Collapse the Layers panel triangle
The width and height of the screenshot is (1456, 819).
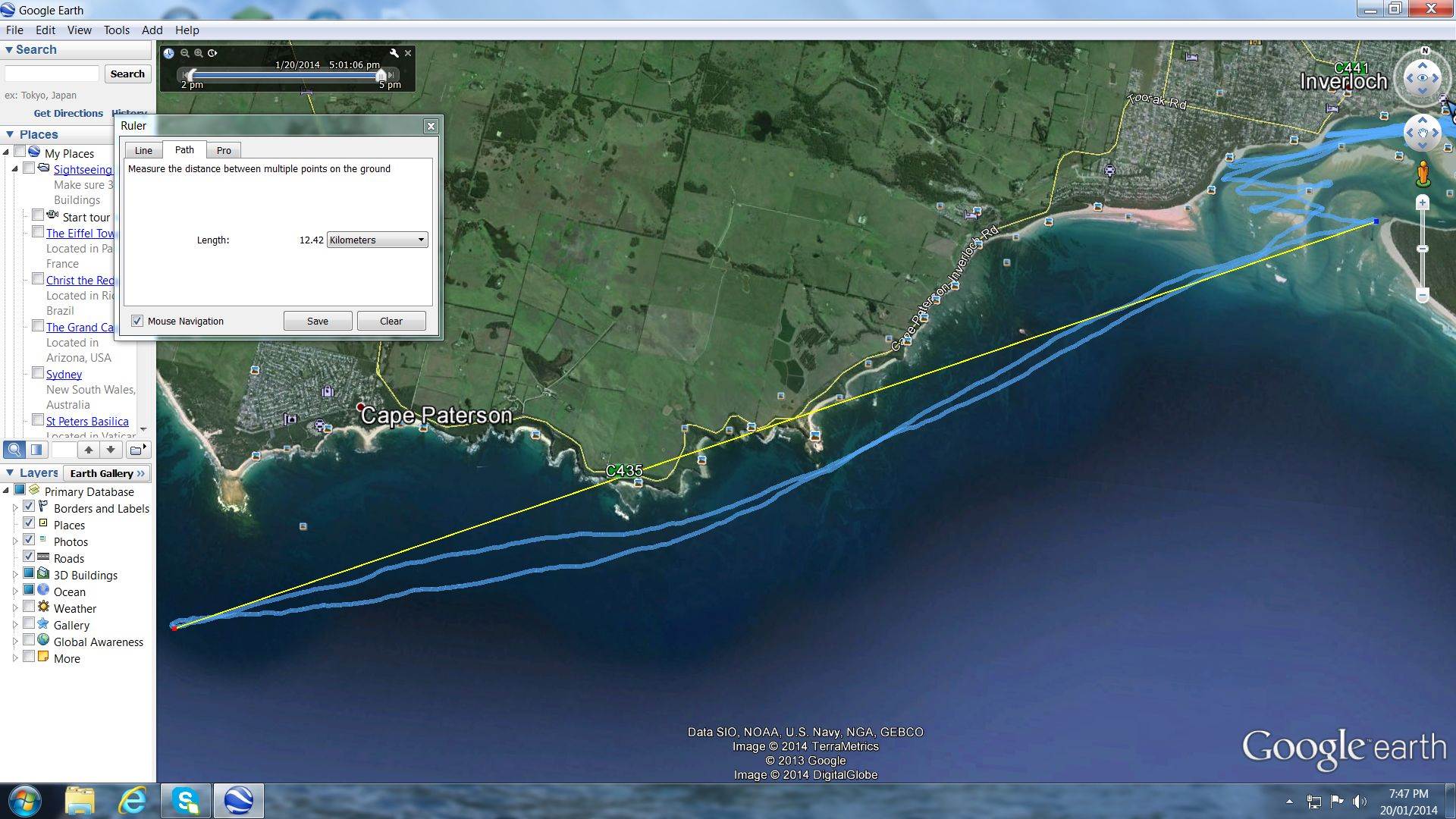pos(9,472)
